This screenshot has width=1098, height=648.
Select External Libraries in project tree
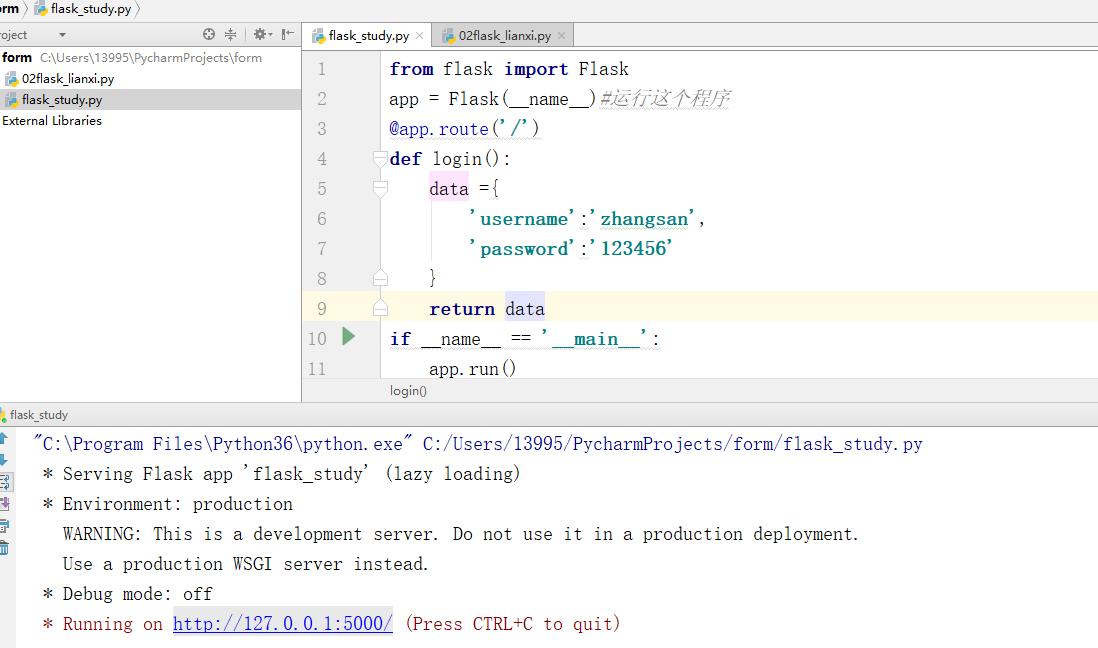tap(52, 120)
